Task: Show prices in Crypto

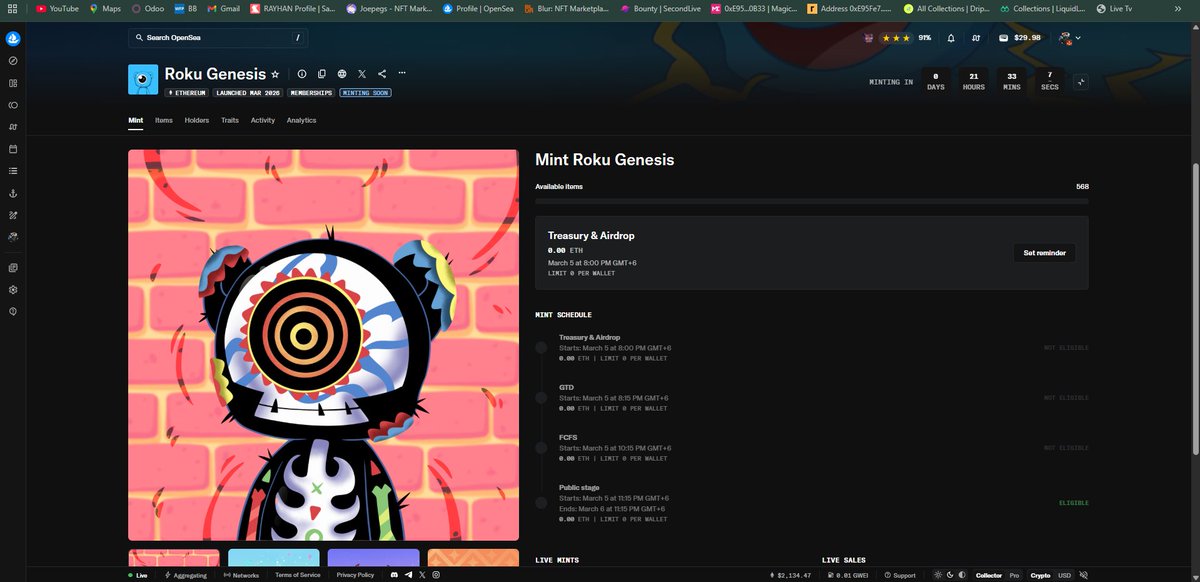Action: (x=1041, y=575)
